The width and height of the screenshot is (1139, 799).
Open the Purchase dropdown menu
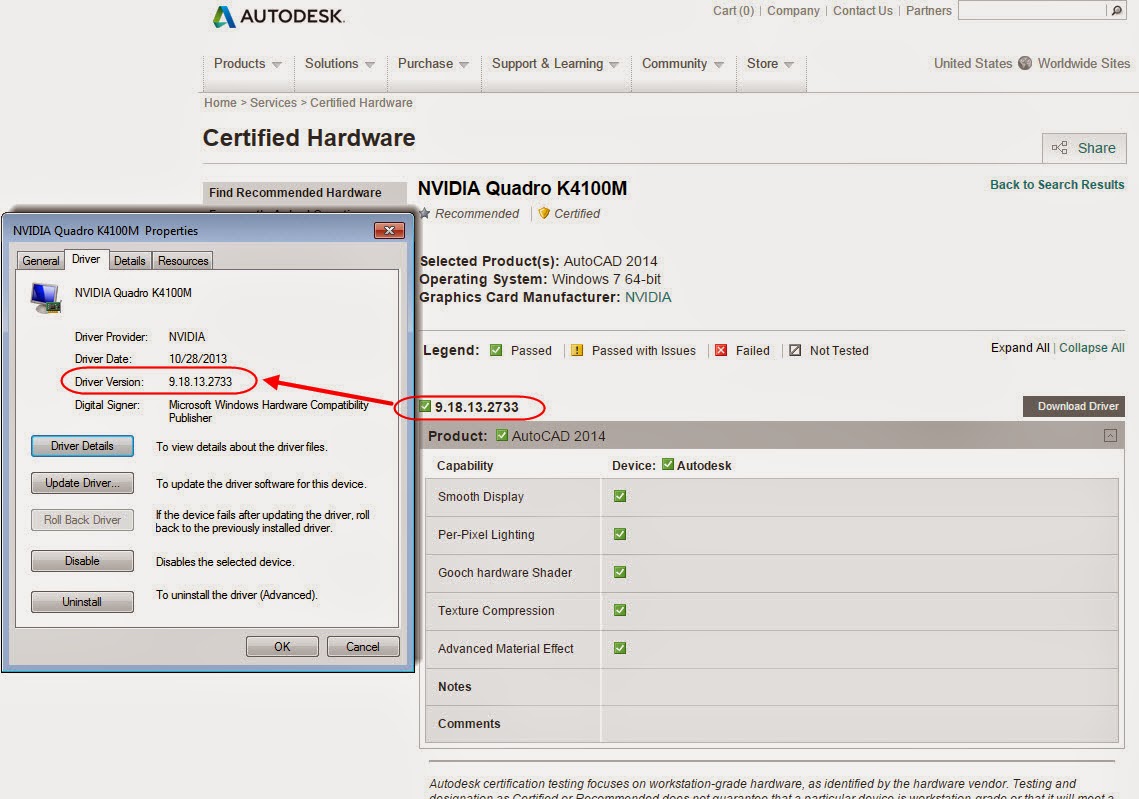point(433,64)
